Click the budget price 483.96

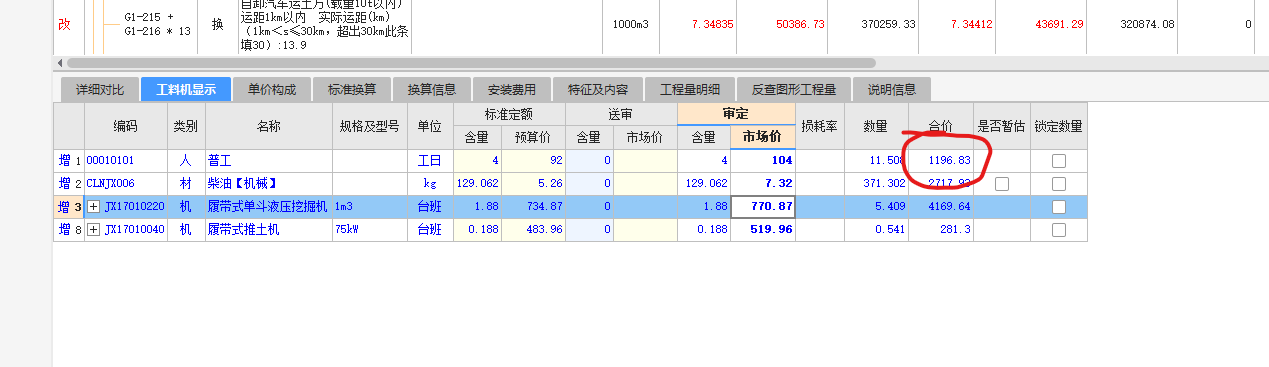point(533,229)
